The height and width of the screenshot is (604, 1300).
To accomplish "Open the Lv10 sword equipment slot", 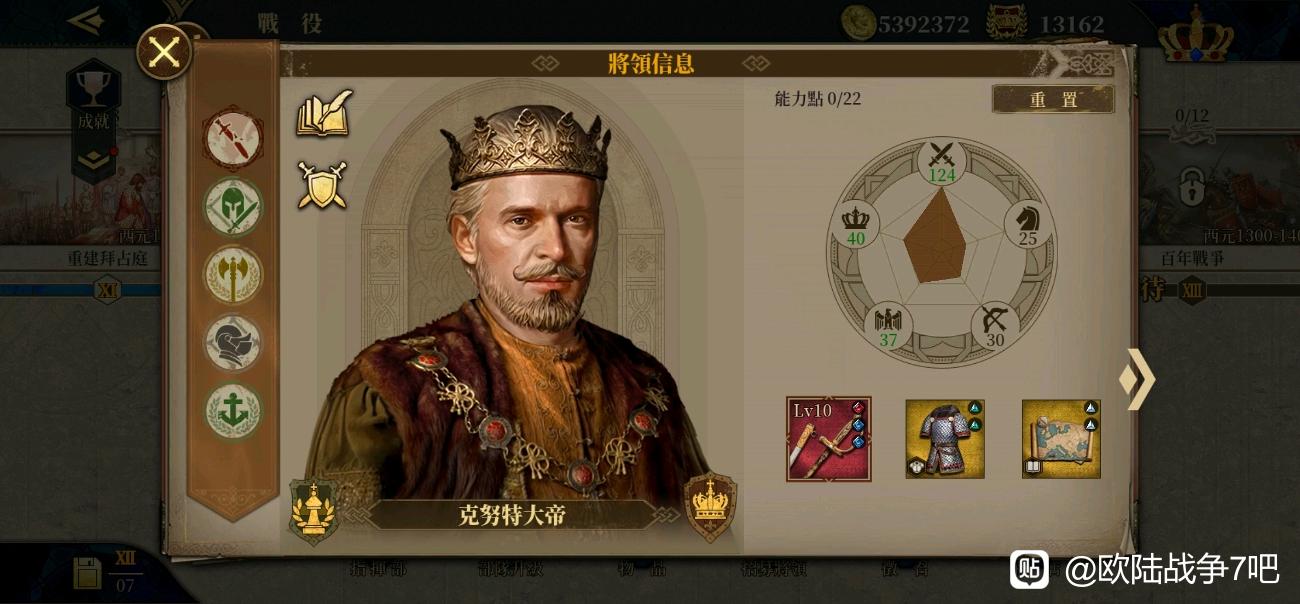I will [828, 439].
